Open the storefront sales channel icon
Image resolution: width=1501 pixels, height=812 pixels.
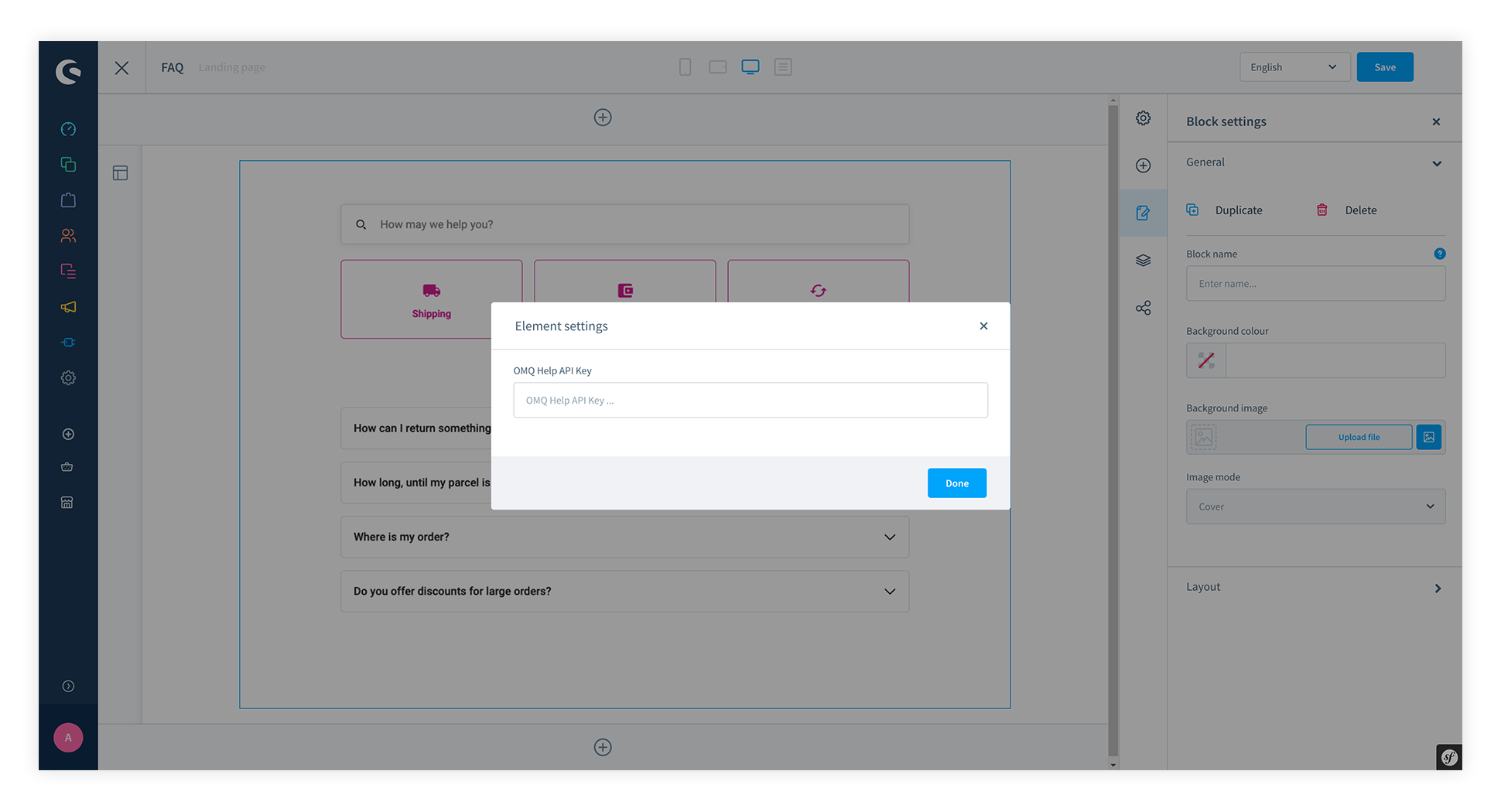pos(67,502)
